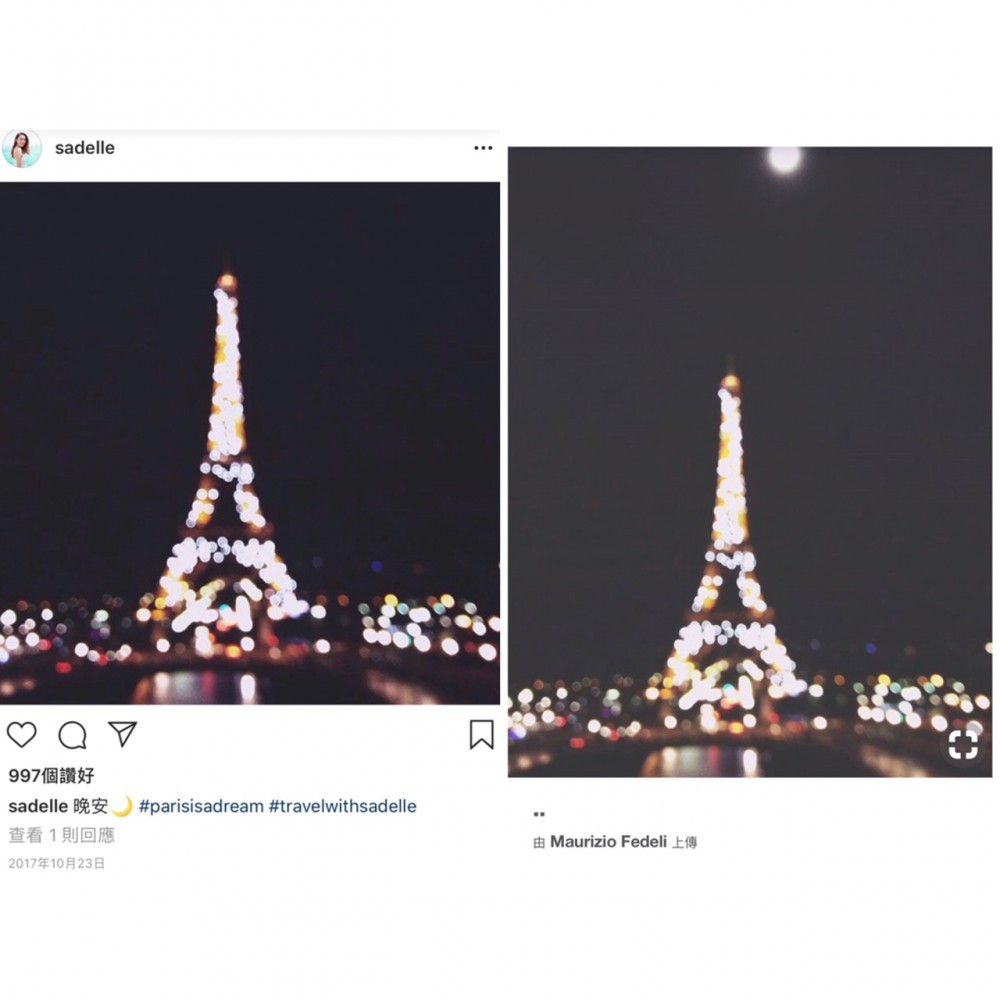Click sadelle username in the caption
Image resolution: width=1000 pixels, height=1000 pixels.
tap(38, 806)
